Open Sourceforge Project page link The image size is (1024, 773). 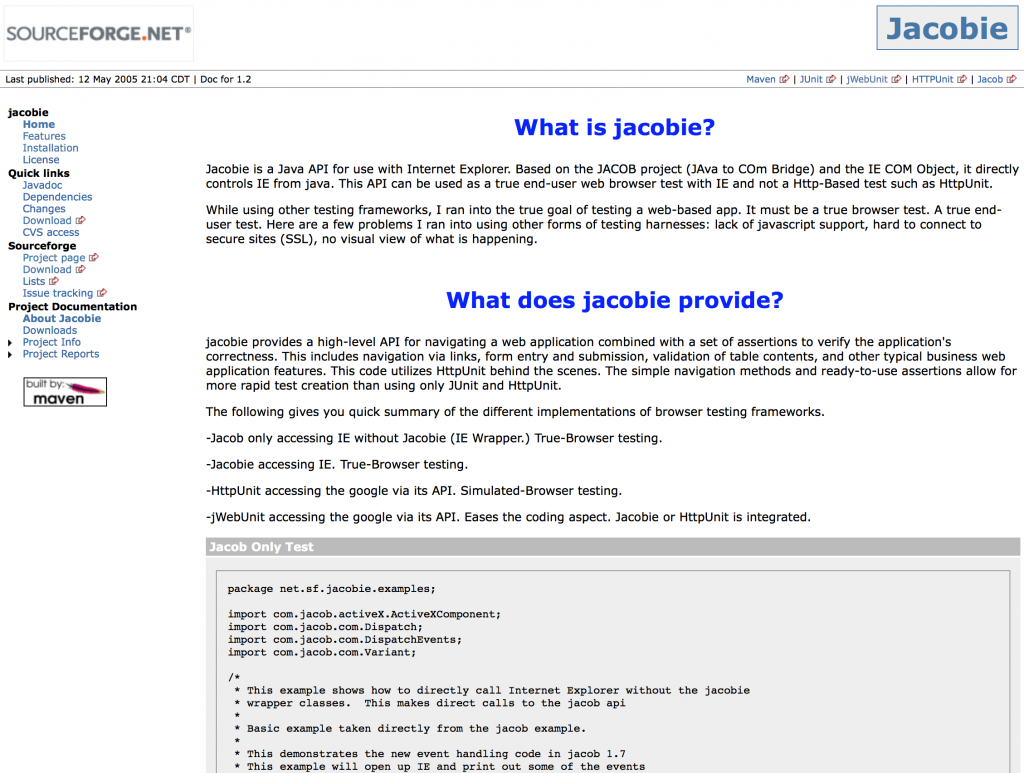point(54,257)
